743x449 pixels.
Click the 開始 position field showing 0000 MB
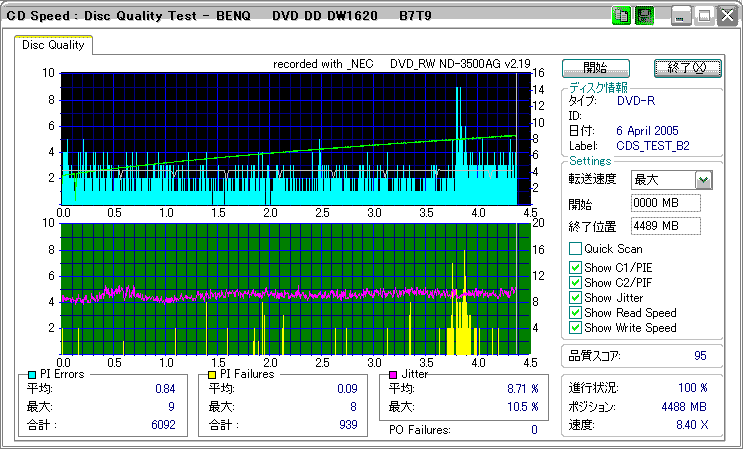click(666, 203)
